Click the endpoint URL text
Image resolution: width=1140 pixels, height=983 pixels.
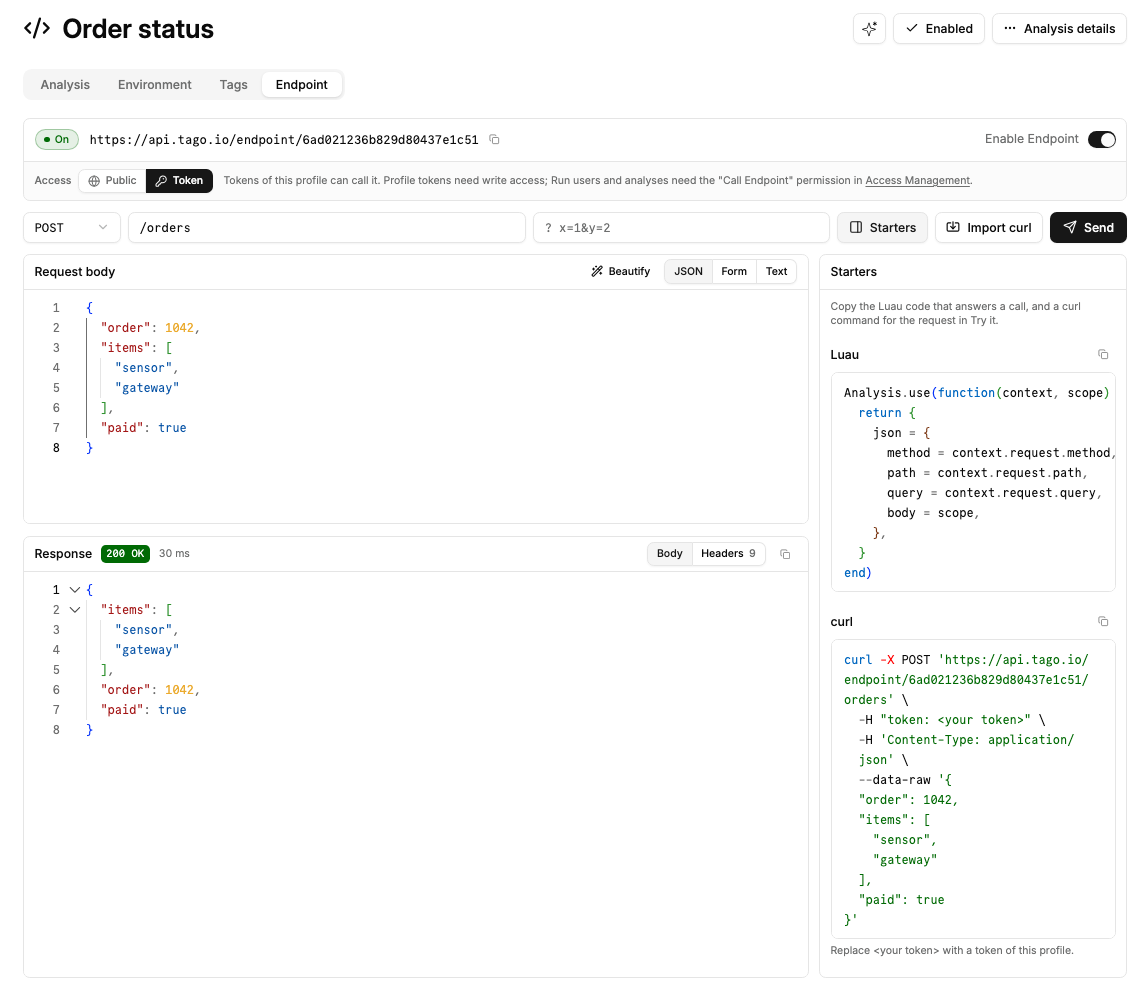tap(284, 140)
